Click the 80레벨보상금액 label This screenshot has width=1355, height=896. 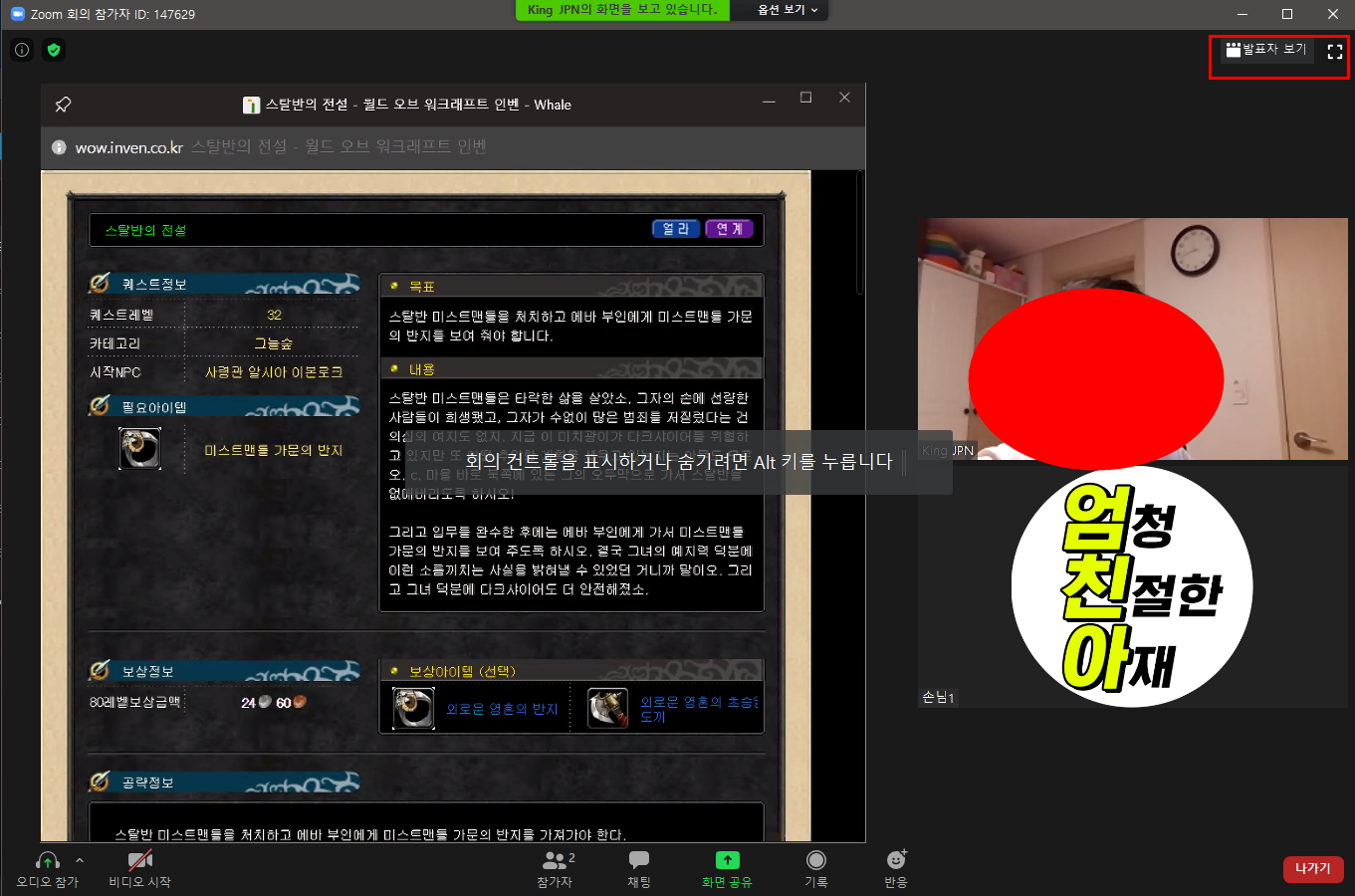tap(134, 702)
